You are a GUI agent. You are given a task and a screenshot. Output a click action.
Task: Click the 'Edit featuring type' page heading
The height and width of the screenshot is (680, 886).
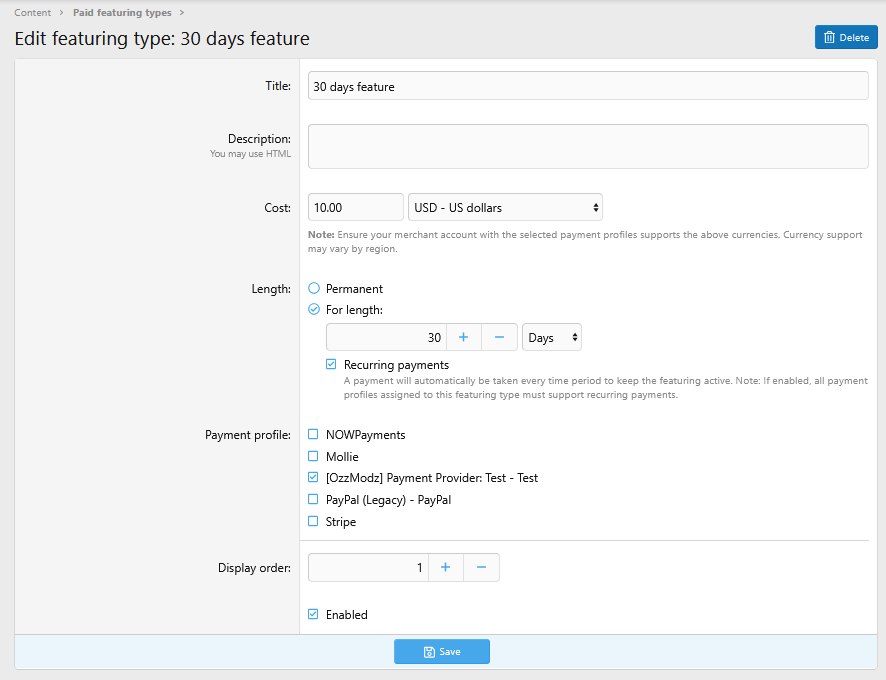click(x=162, y=38)
